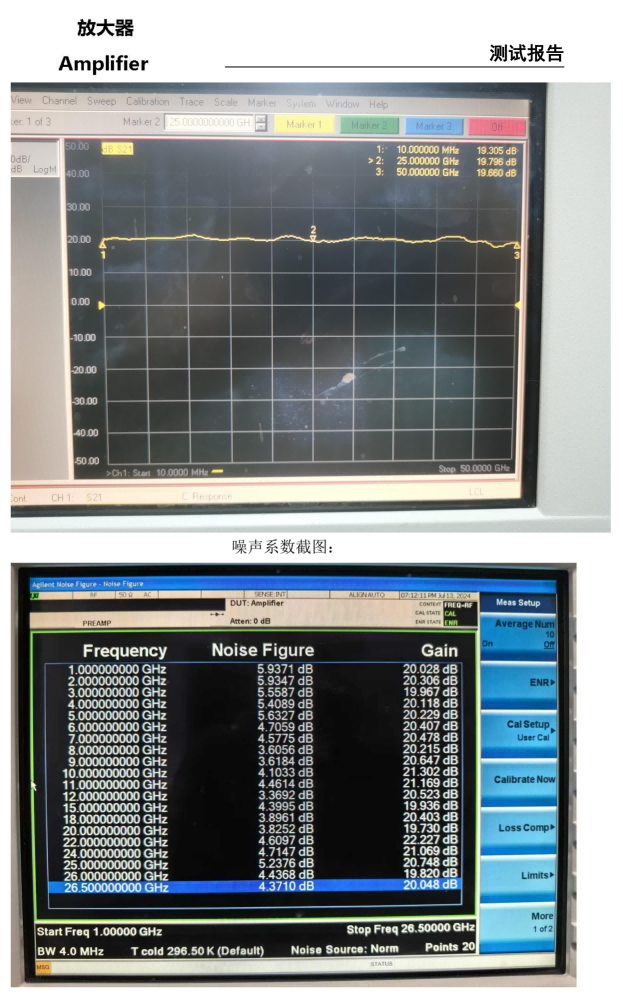Click Marker 2 frequency stepper arrows
This screenshot has width=623, height=1001.
pyautogui.click(x=261, y=123)
